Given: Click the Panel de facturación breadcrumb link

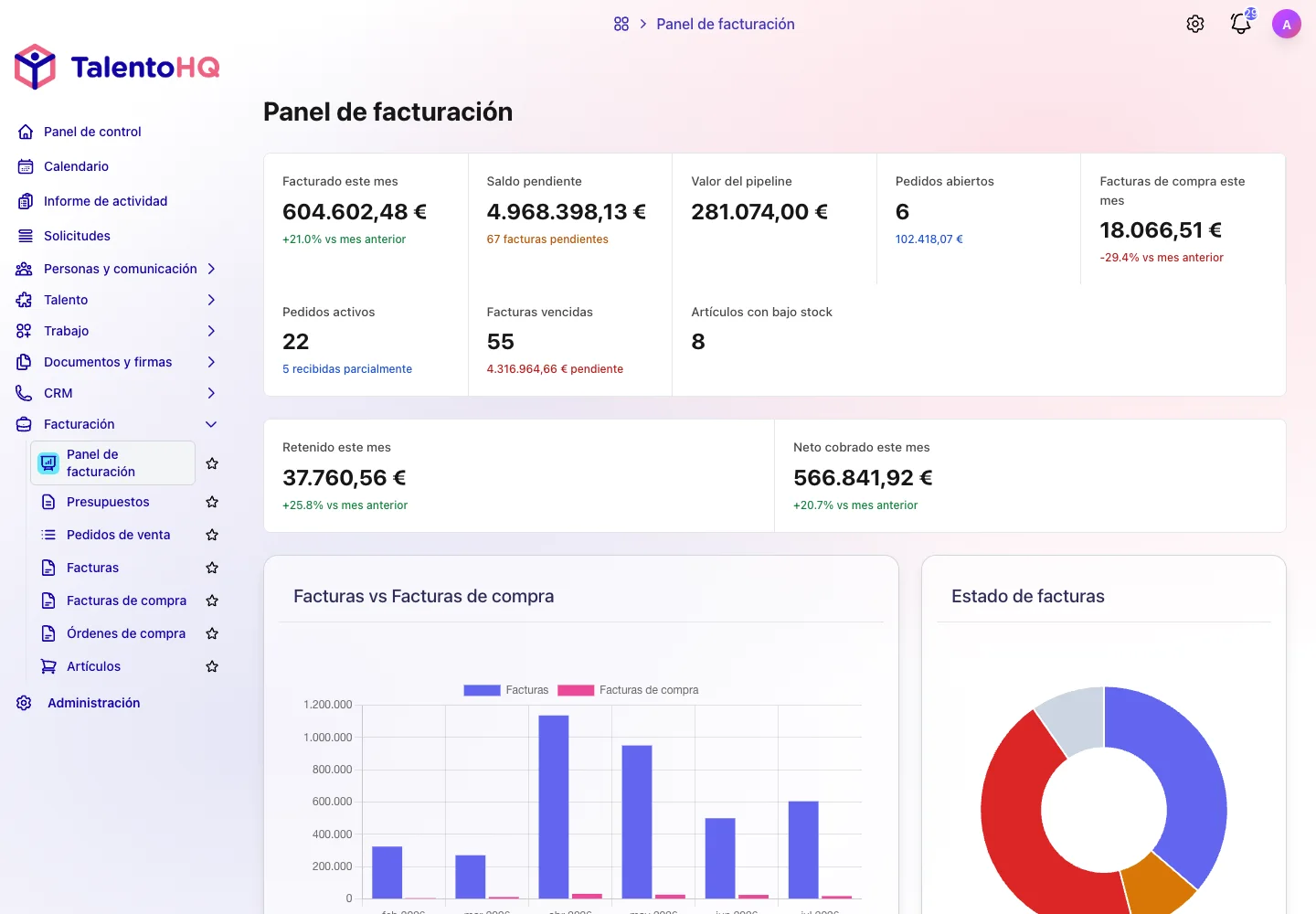Looking at the screenshot, I should pos(726,24).
